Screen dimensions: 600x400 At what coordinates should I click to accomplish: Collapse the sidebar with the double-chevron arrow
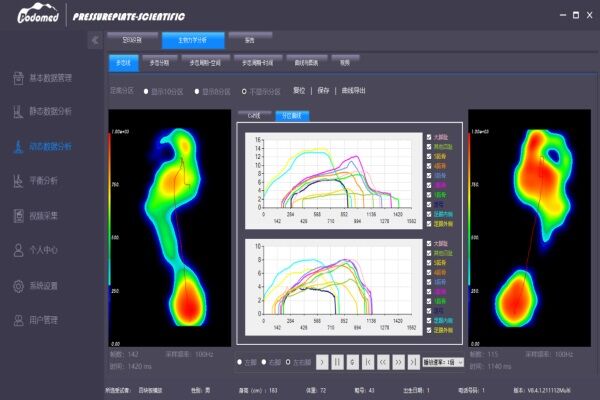tap(95, 41)
